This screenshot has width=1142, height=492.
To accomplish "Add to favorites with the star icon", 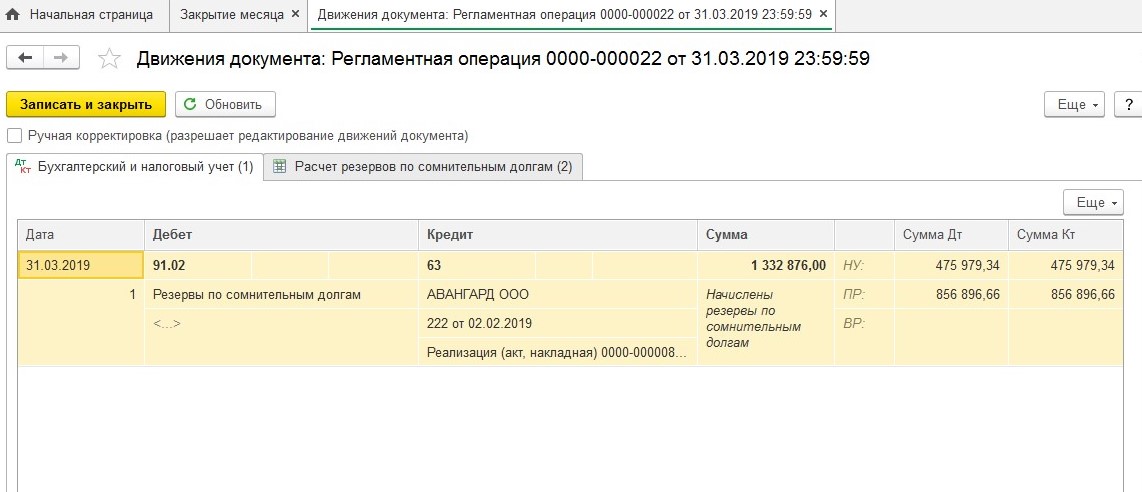I will 108,59.
